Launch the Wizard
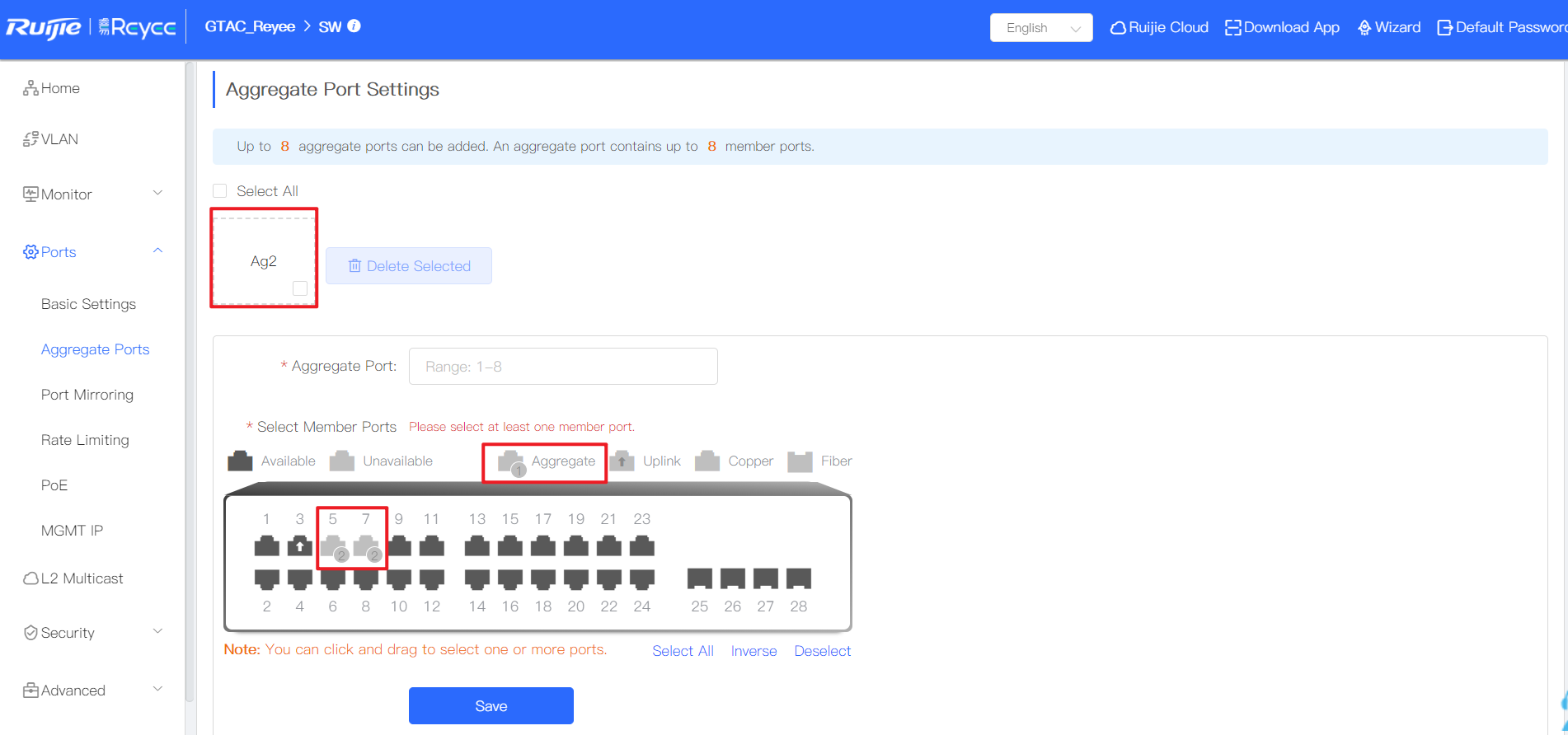The width and height of the screenshot is (1568, 735). pyautogui.click(x=1389, y=27)
